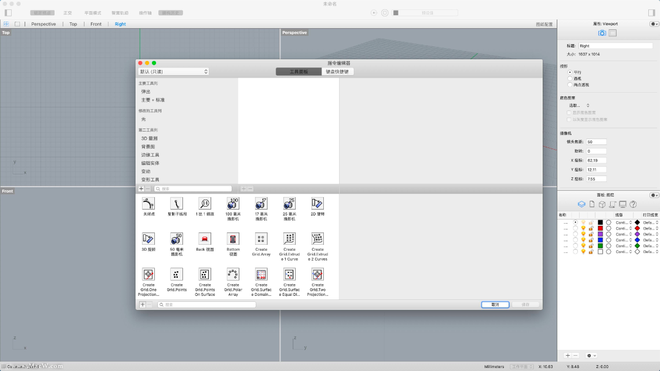The height and width of the screenshot is (371, 660).
Task: Select the 100 mm camera lens command icon
Action: (233, 204)
